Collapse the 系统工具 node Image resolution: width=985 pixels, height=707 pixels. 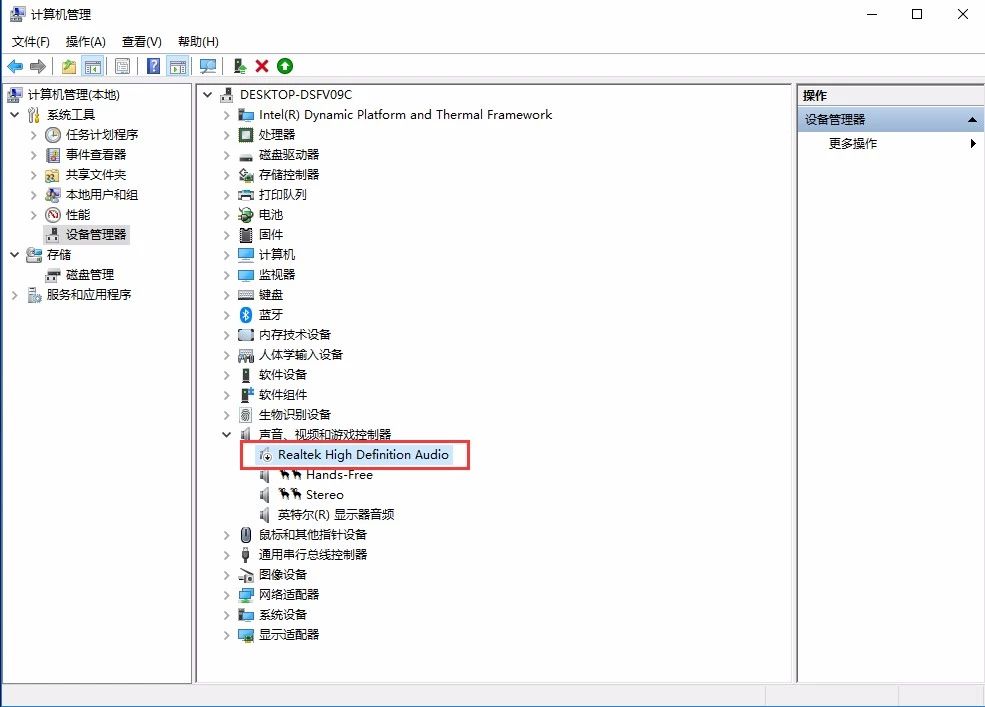click(14, 115)
